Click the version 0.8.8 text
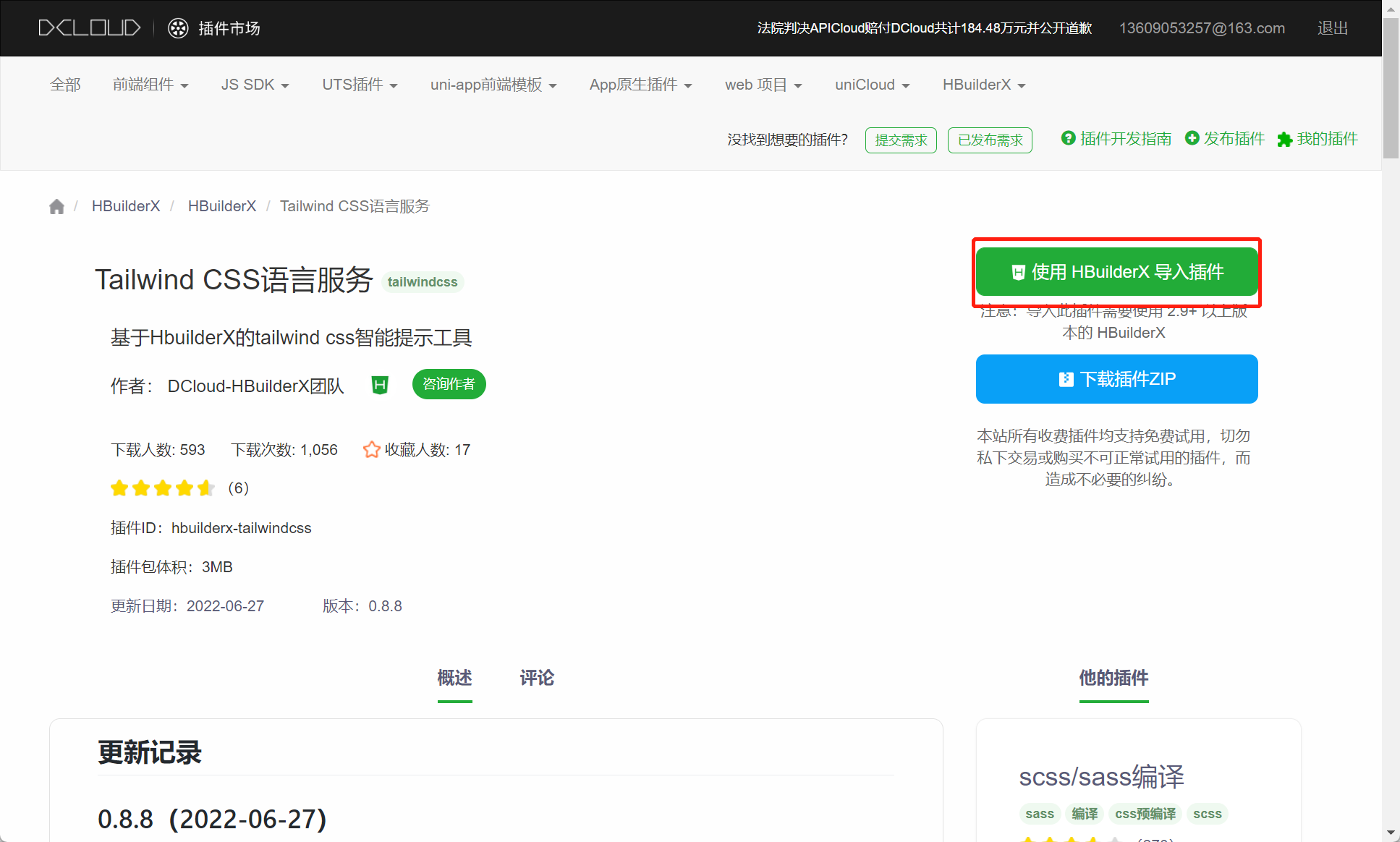Screen dimensions: 1400x842 pos(385,606)
